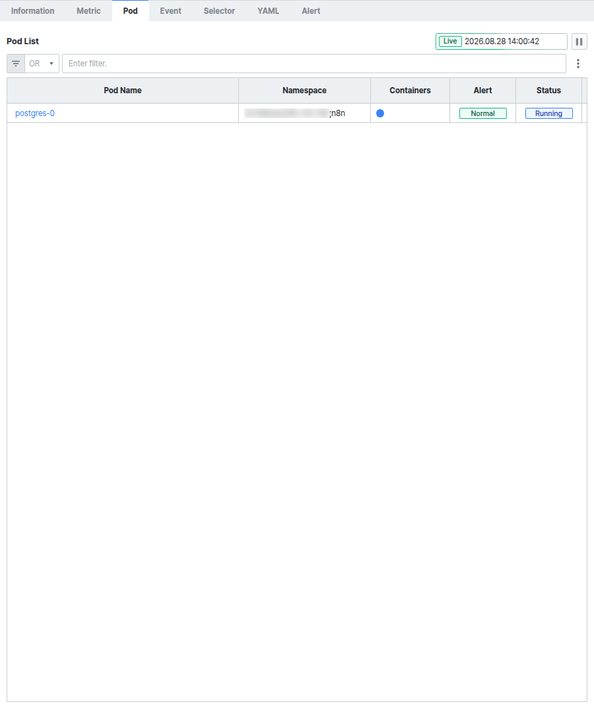Click the Normal alert badge
Viewport: 594px width, 713px height.
click(x=483, y=113)
